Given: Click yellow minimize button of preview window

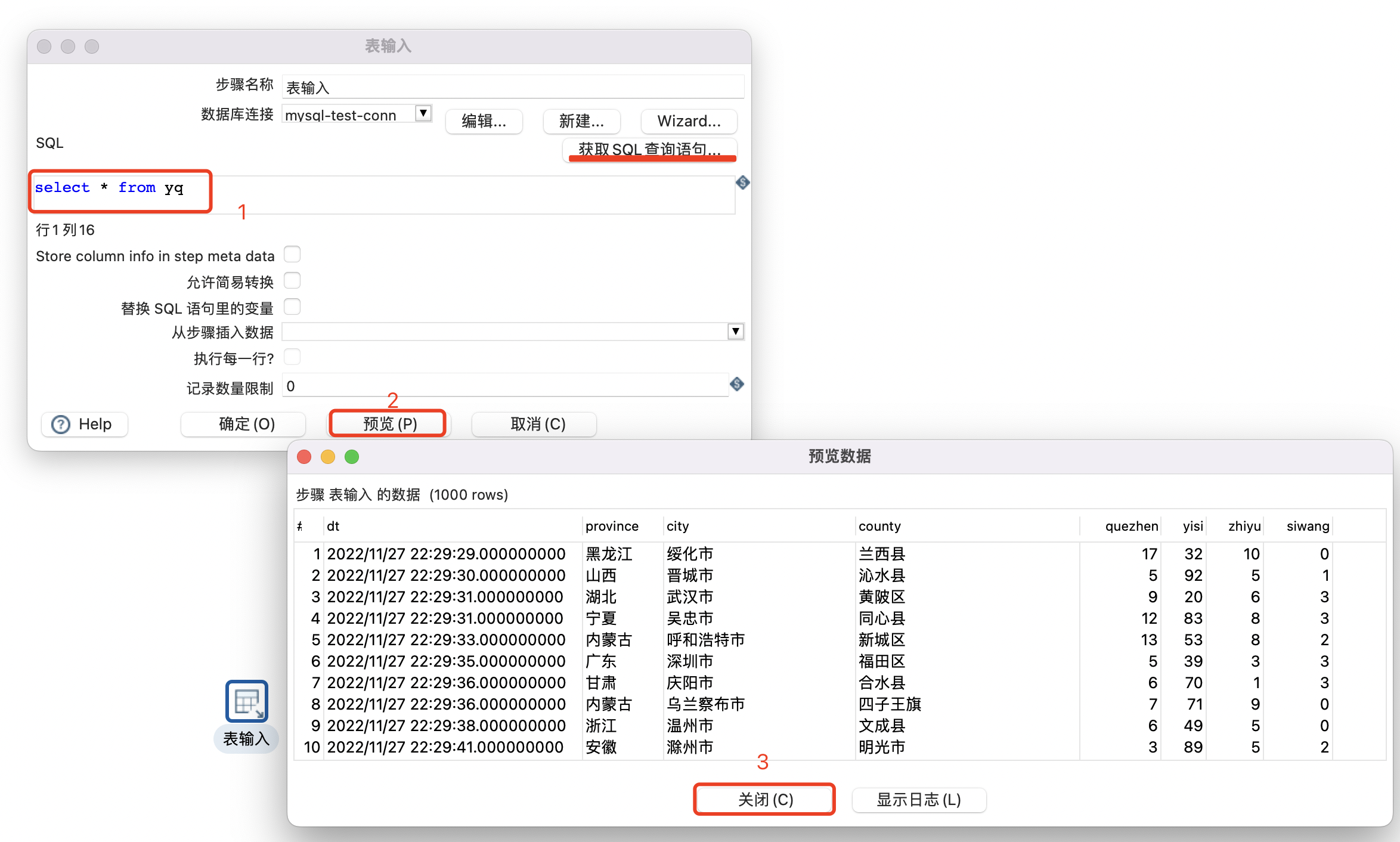Looking at the screenshot, I should coord(328,457).
